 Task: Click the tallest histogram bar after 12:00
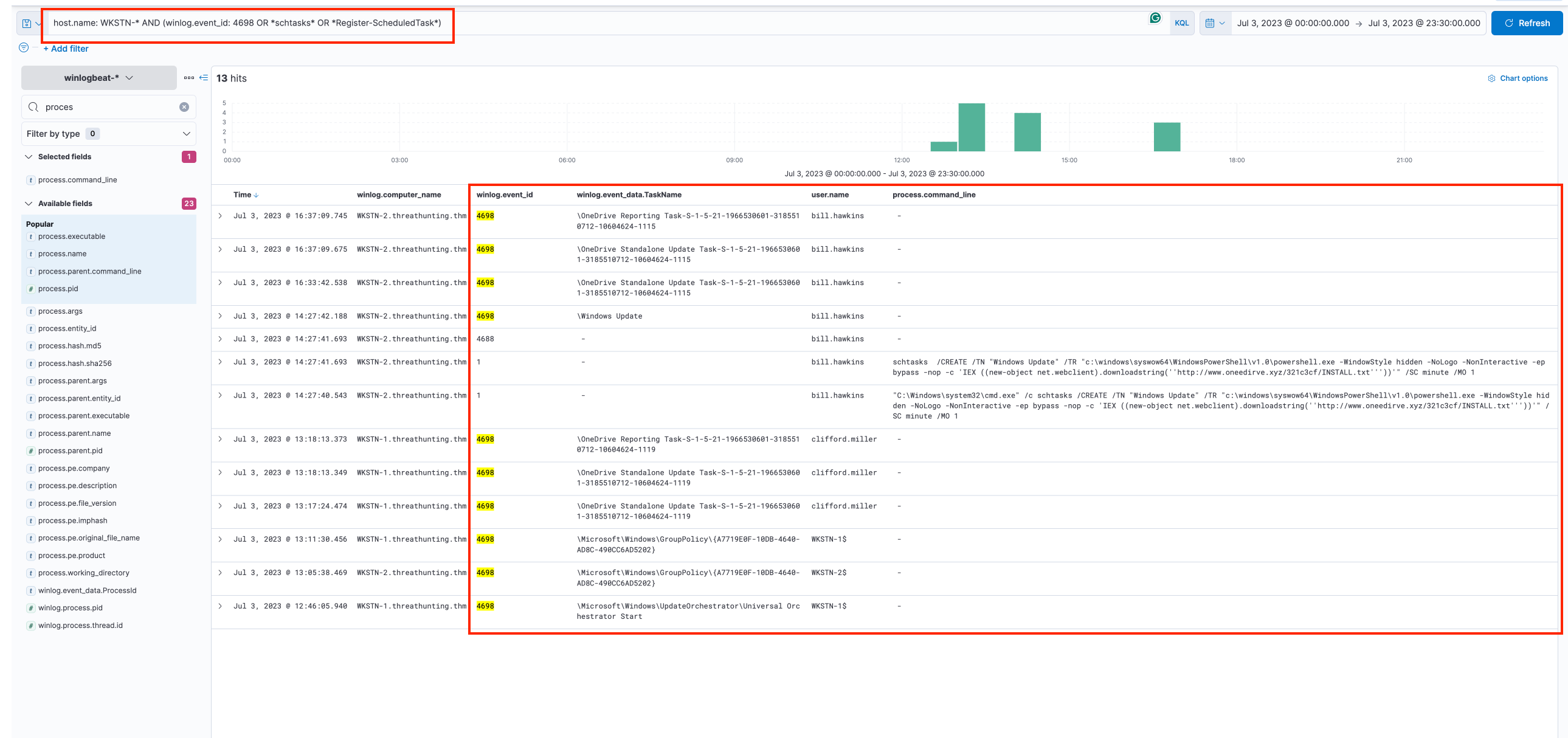972,127
